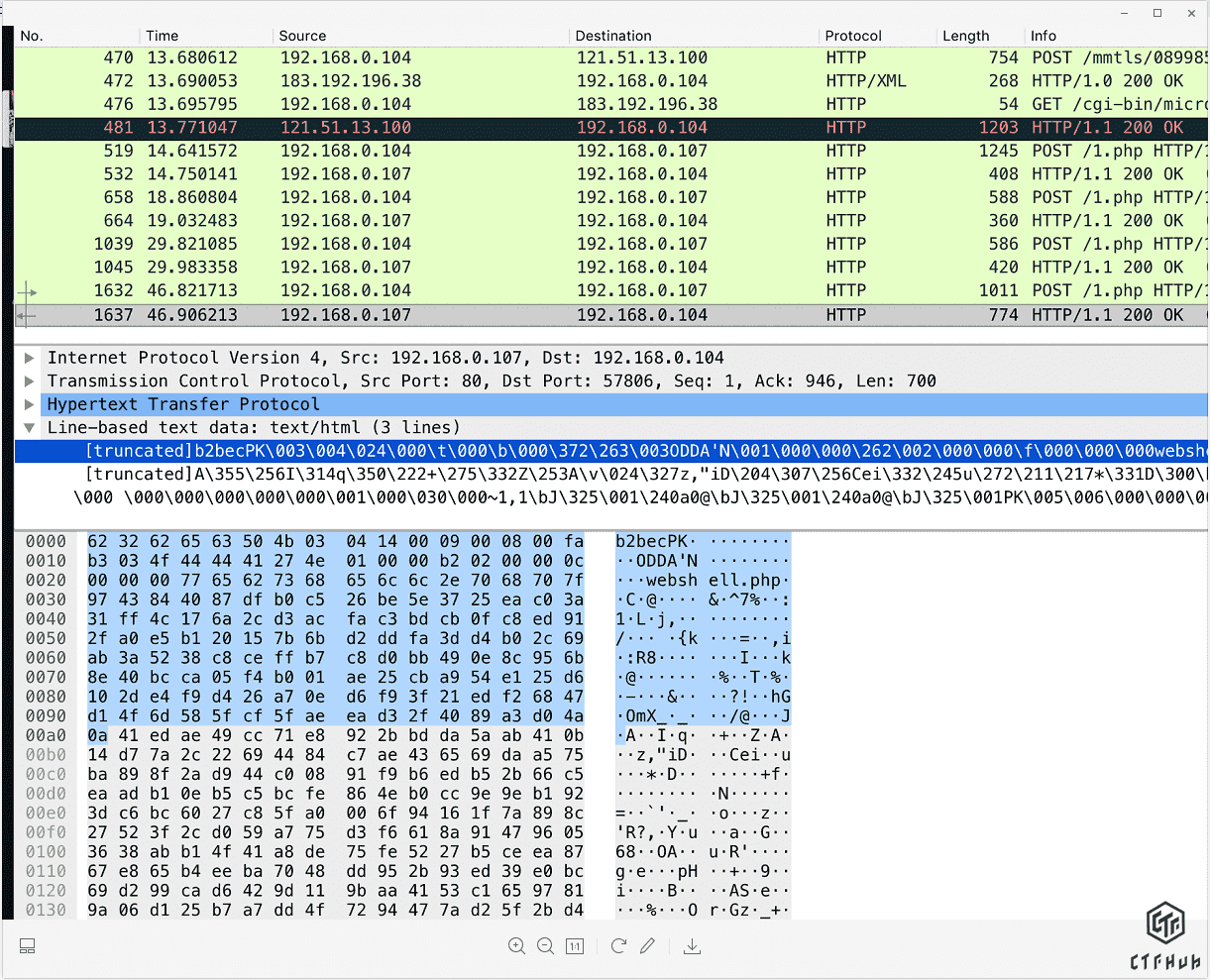Click the Destination column header
This screenshot has height=980, width=1210.
click(613, 36)
